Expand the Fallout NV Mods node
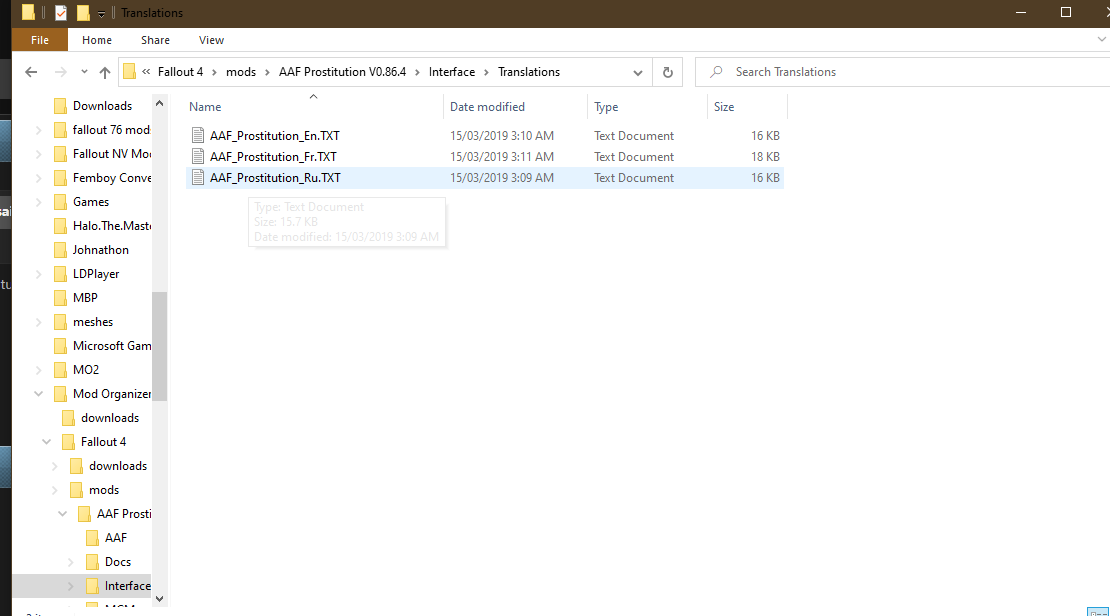The width and height of the screenshot is (1110, 616). pos(39,154)
